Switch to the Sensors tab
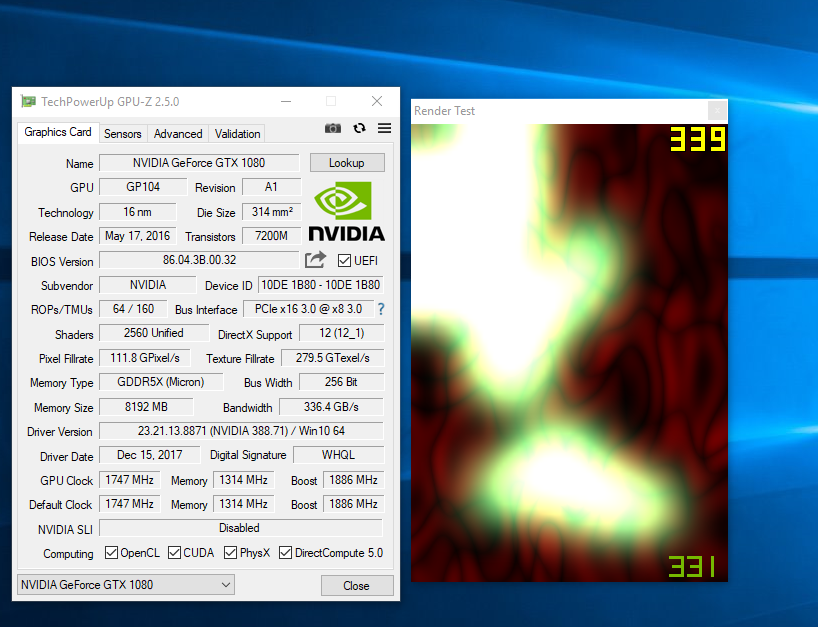Viewport: 818px width, 627px height. click(123, 134)
